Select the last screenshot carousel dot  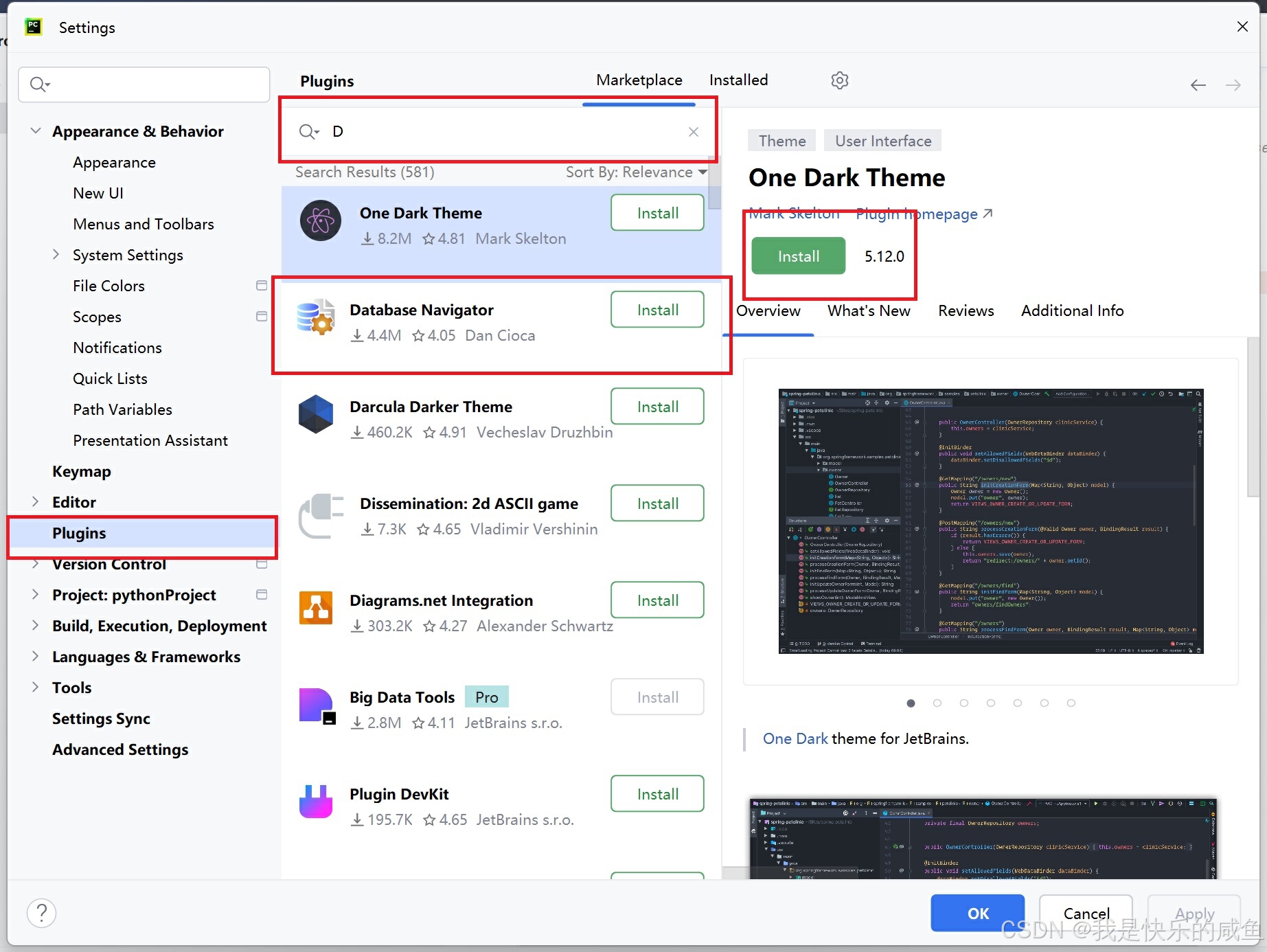[1071, 703]
